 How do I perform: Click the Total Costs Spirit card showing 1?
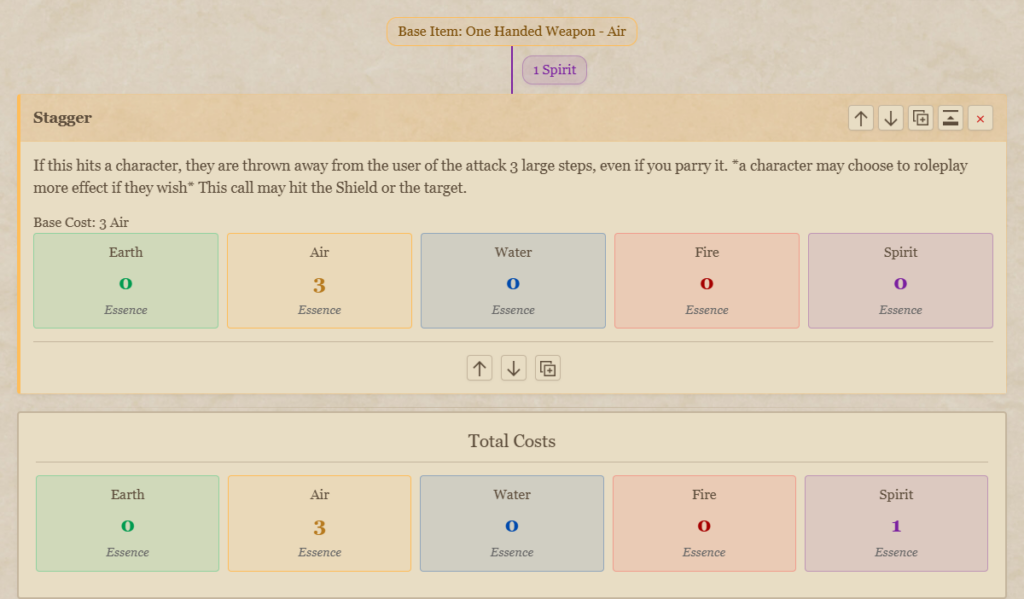896,523
